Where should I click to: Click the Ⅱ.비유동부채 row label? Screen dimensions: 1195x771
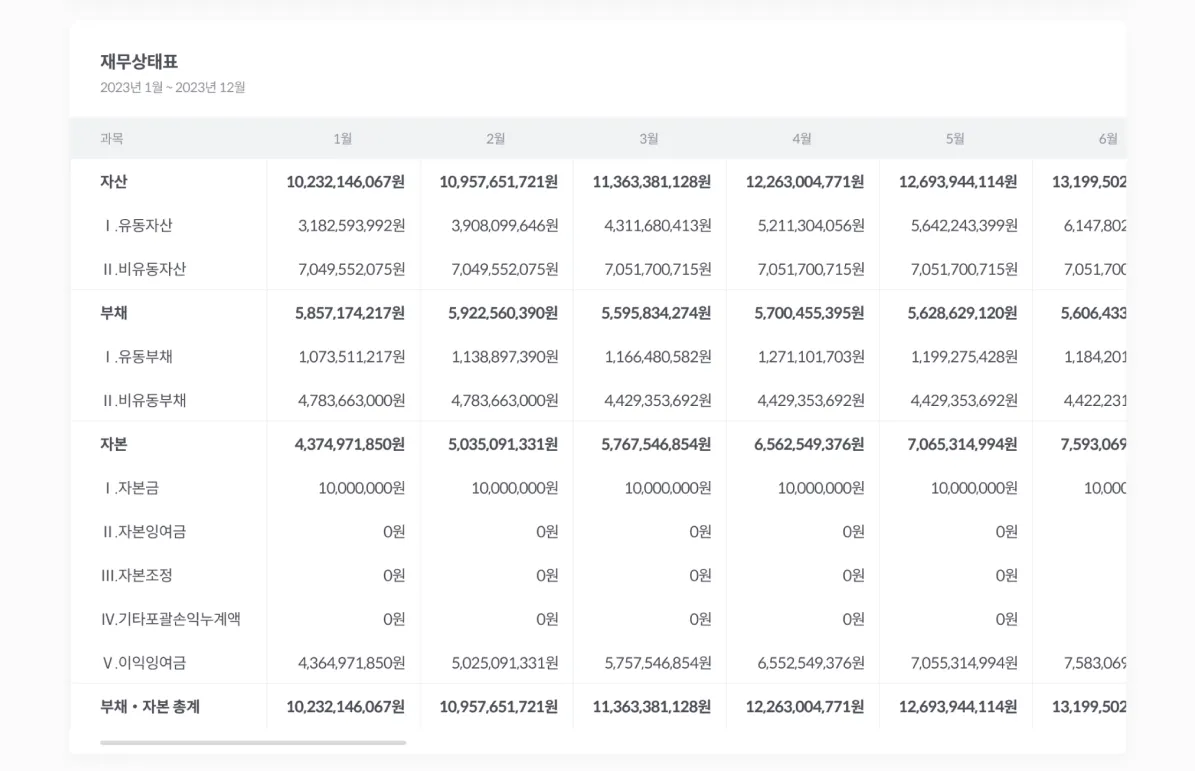pos(144,400)
